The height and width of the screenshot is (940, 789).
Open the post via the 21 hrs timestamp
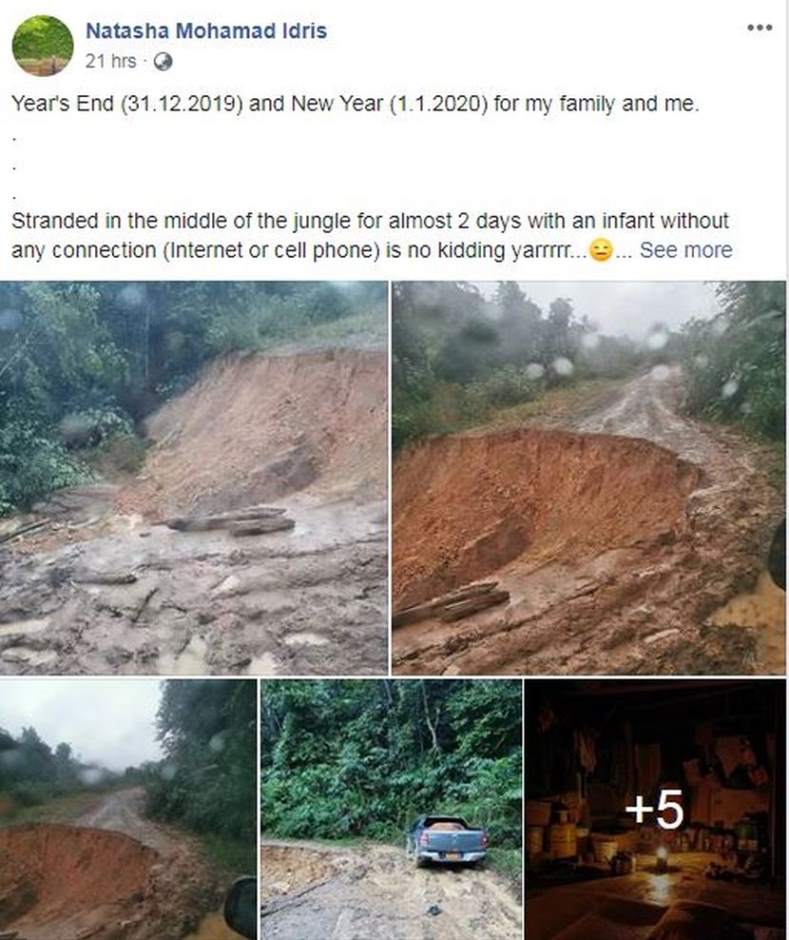pos(111,61)
